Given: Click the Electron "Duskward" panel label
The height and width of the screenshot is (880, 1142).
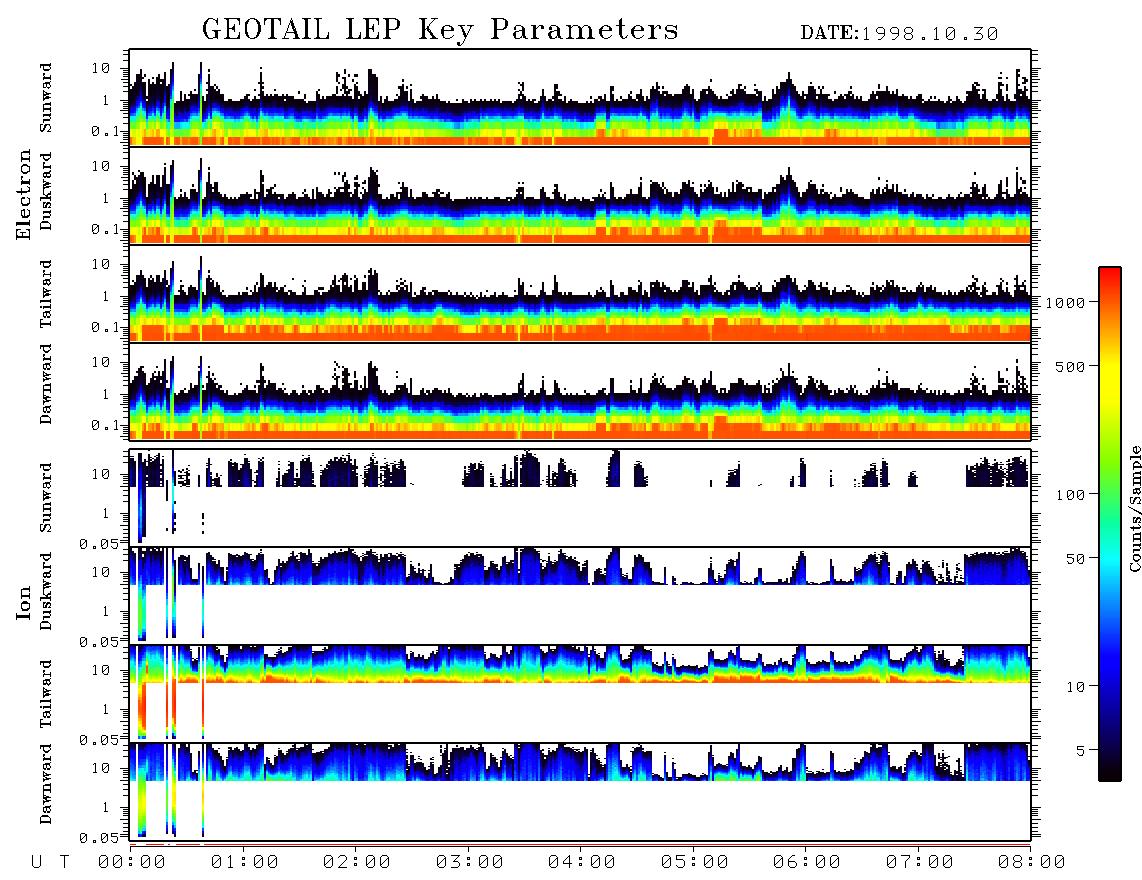Looking at the screenshot, I should [x=46, y=192].
